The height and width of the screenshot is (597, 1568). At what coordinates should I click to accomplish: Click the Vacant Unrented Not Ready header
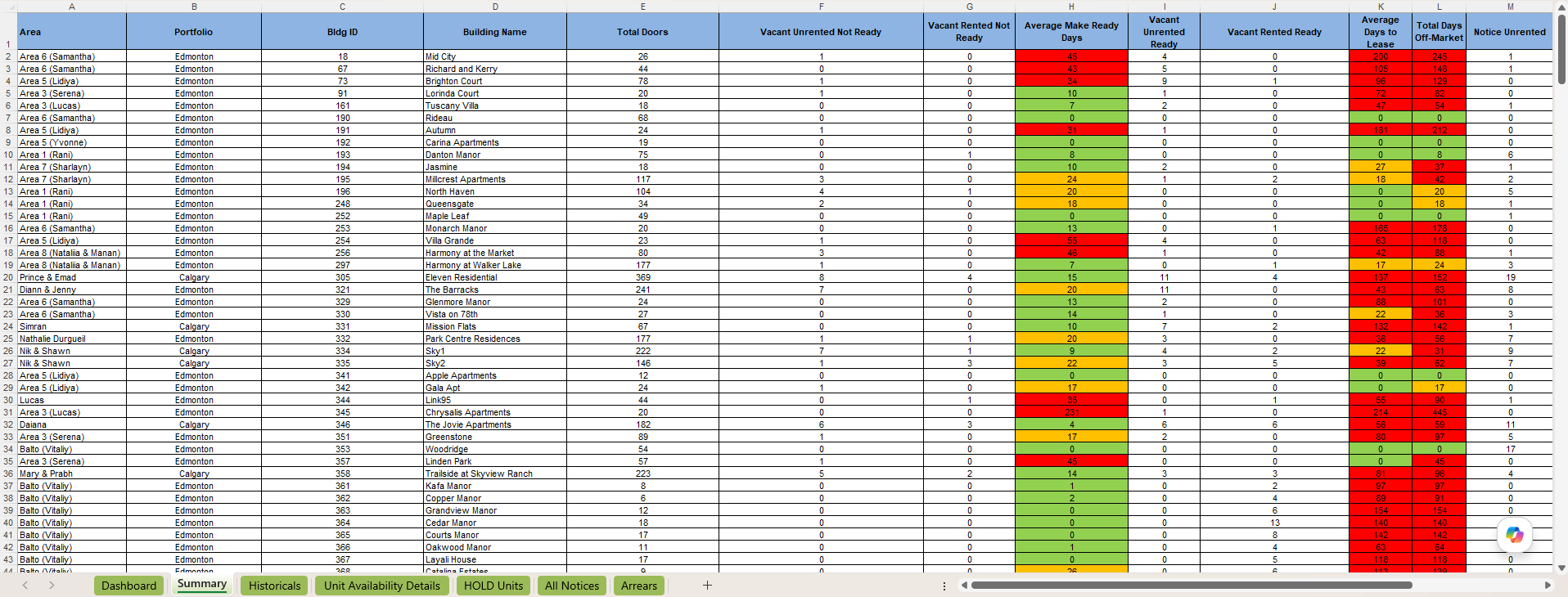point(821,32)
